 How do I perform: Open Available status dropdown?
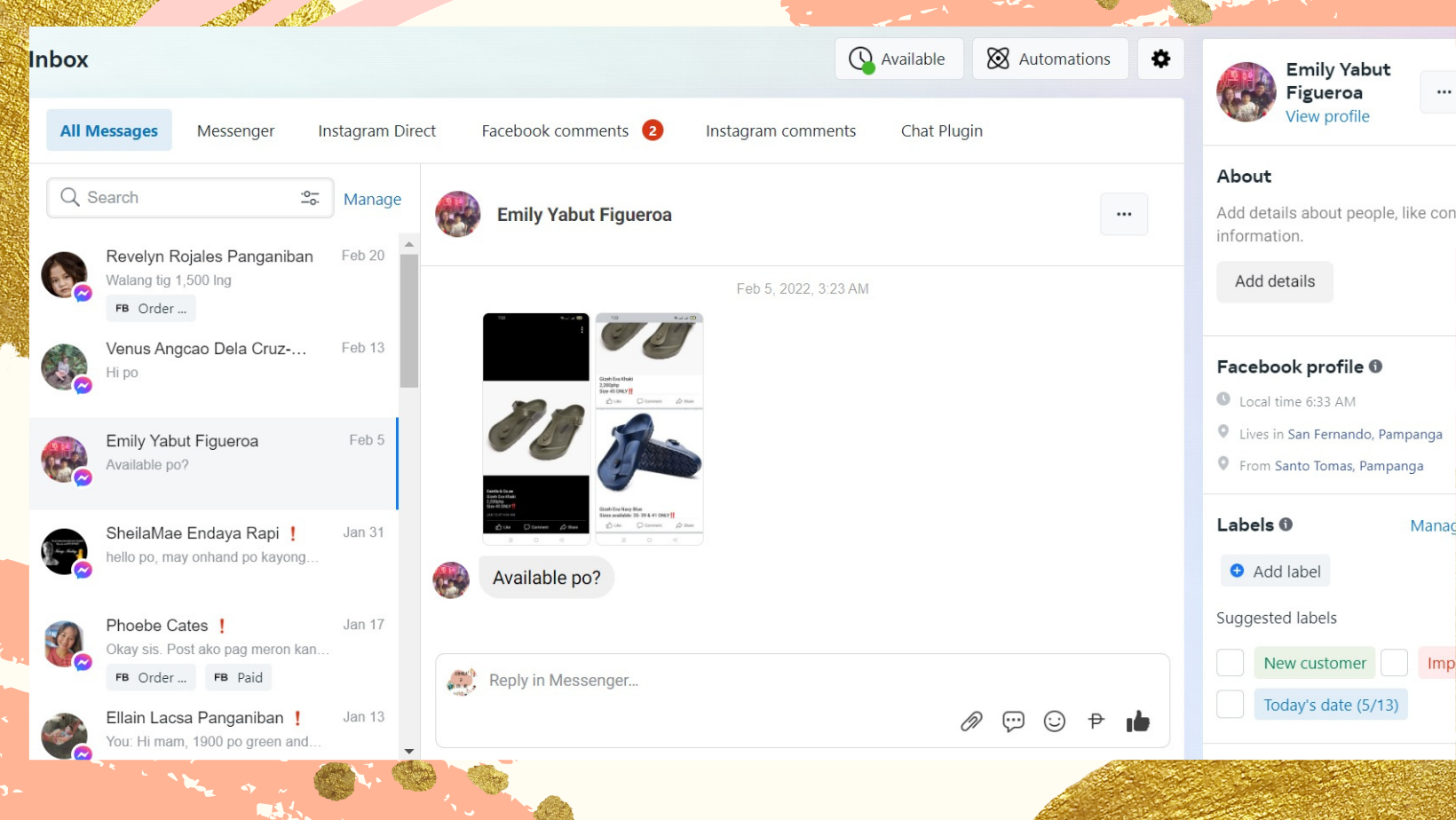click(x=898, y=59)
